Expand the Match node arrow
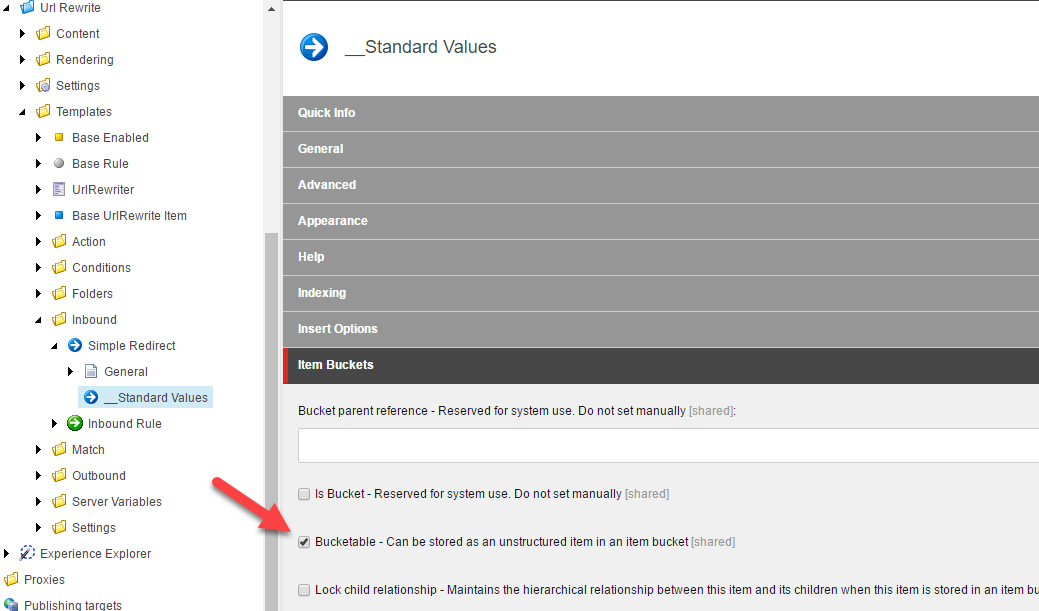Image resolution: width=1039 pixels, height=611 pixels. (x=38, y=449)
